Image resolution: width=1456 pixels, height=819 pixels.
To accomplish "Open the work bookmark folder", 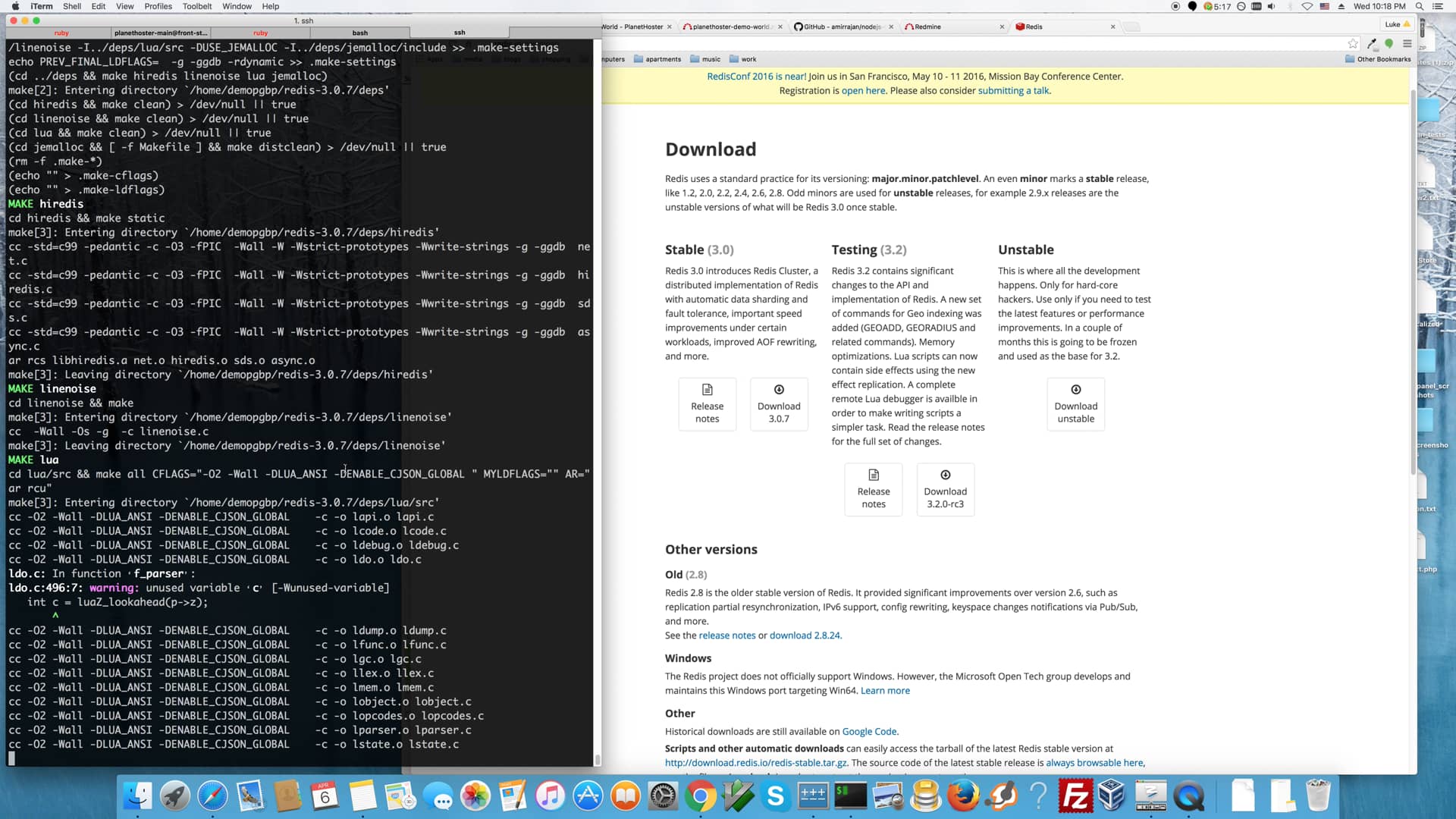I will (742, 59).
